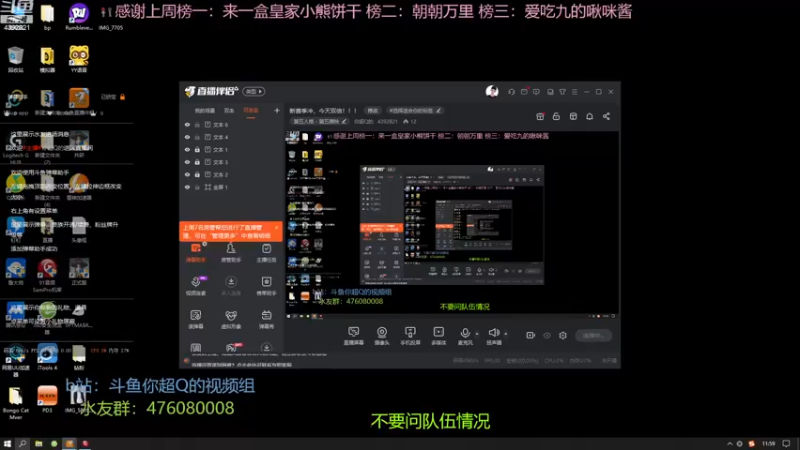
Task: Open the notifications icon with a red dot
Action: pos(524,92)
